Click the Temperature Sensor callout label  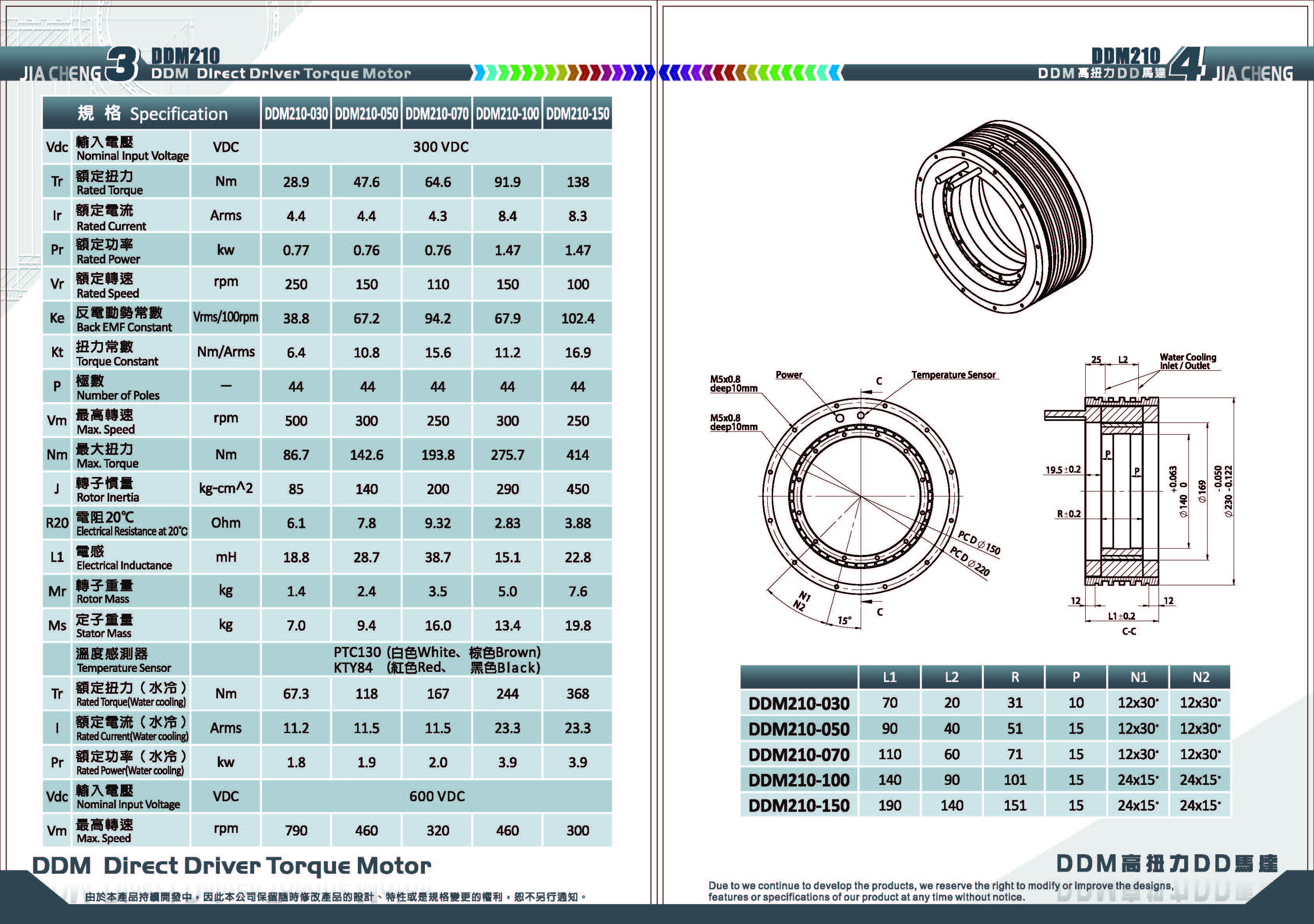(953, 375)
